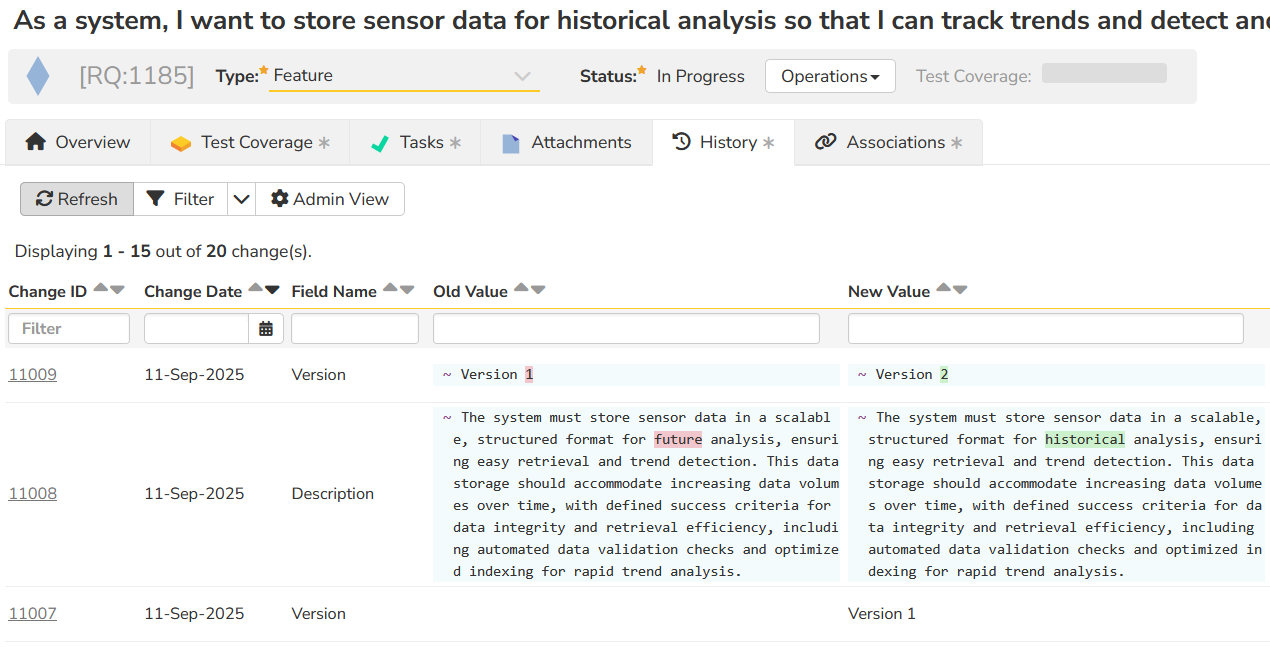Open the Type Feature dropdown

pos(404,76)
